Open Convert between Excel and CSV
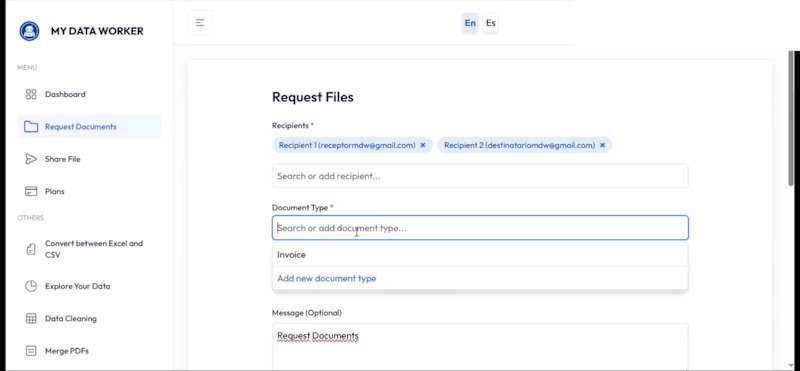The image size is (800, 371). 89,249
